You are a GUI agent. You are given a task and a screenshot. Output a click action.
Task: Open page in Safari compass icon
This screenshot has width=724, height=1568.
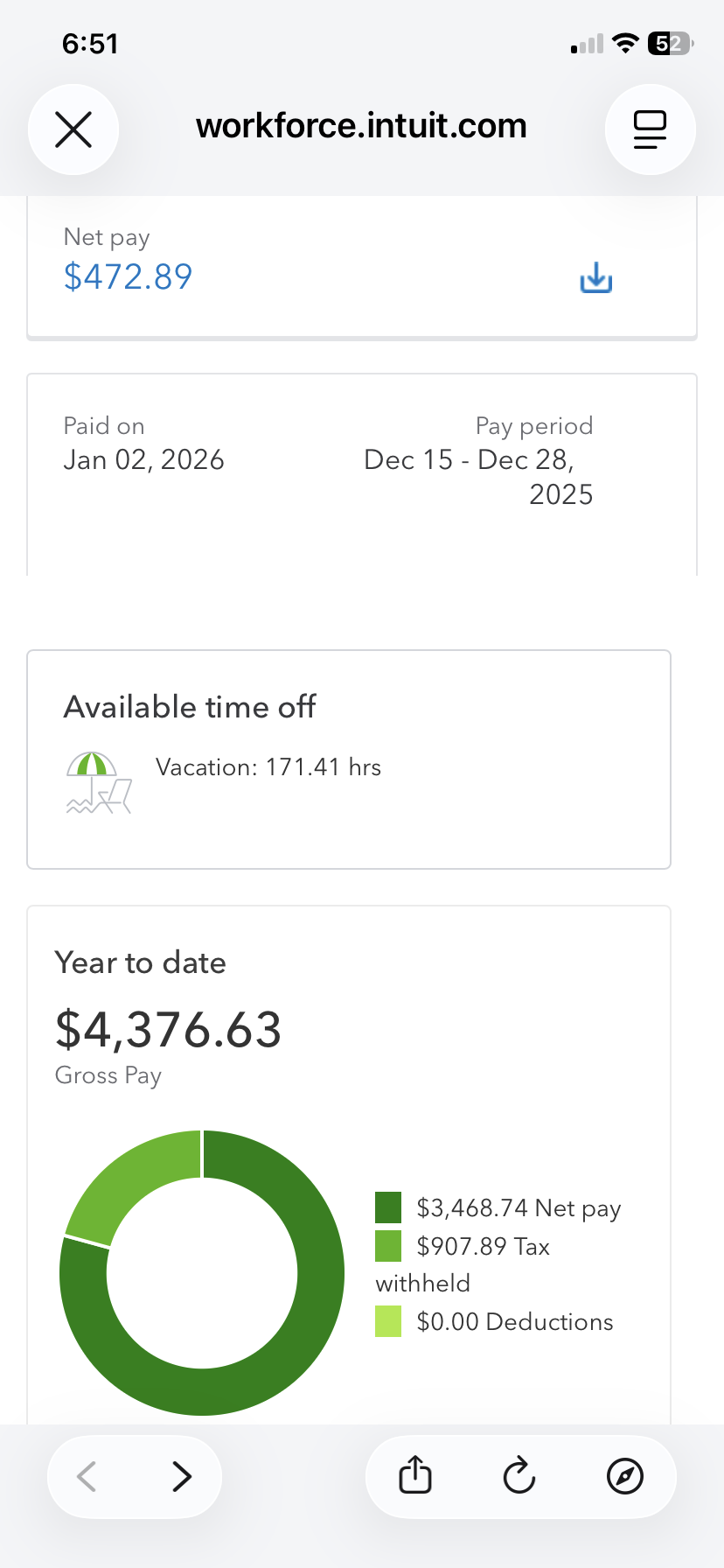pos(625,1476)
